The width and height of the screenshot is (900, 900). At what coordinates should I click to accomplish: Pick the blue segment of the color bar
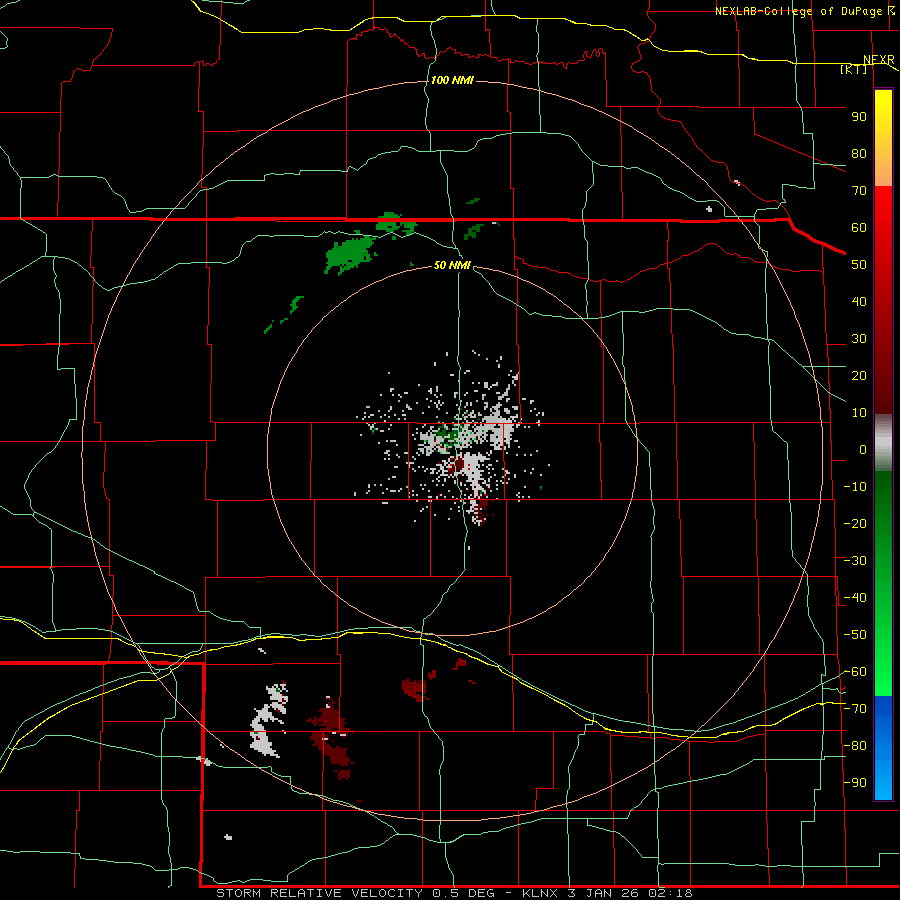[x=883, y=748]
